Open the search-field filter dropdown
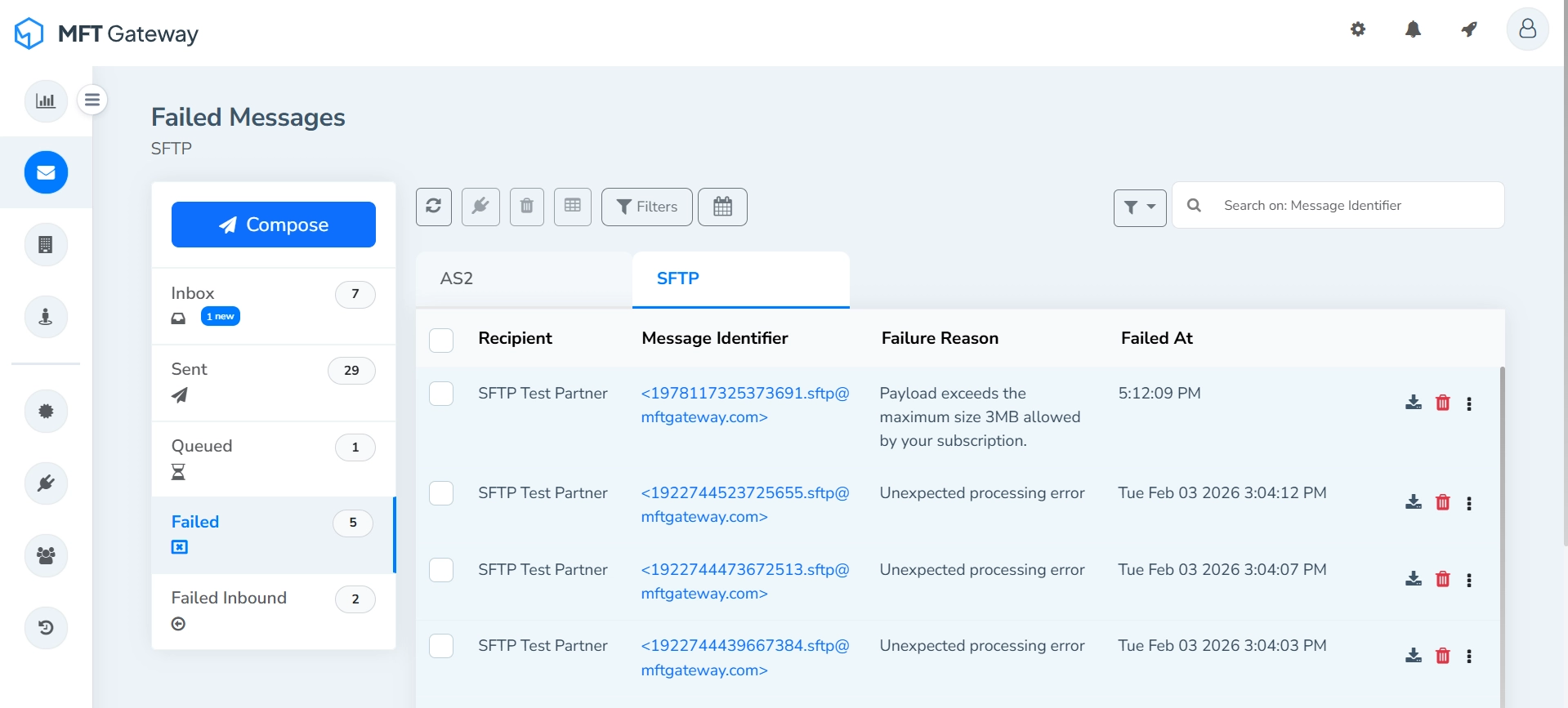 [x=1140, y=207]
